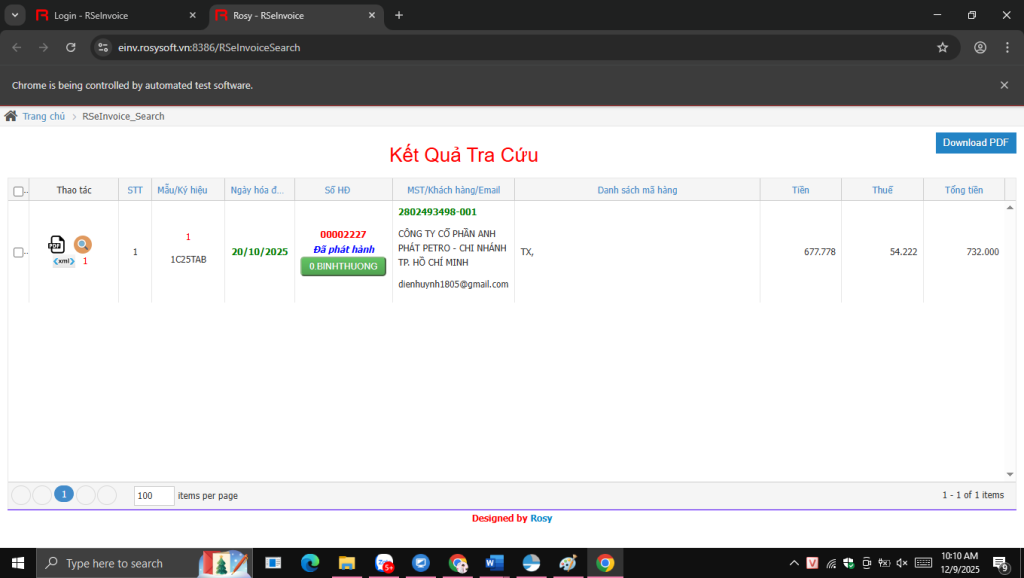Image resolution: width=1024 pixels, height=578 pixels.
Task: Open Microsoft Word from the taskbar
Action: click(x=494, y=563)
